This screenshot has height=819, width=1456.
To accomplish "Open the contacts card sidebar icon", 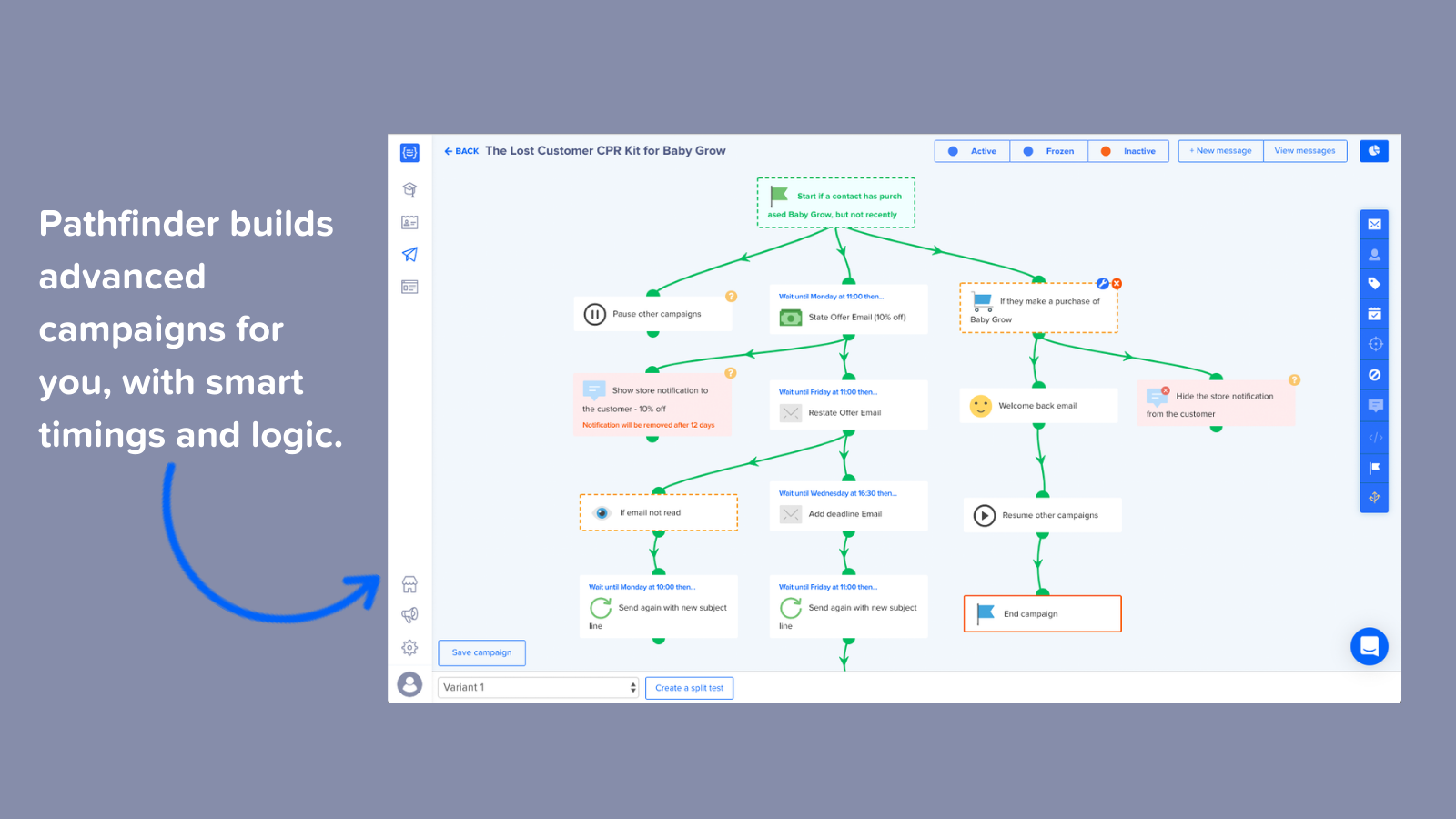I will pyautogui.click(x=409, y=222).
